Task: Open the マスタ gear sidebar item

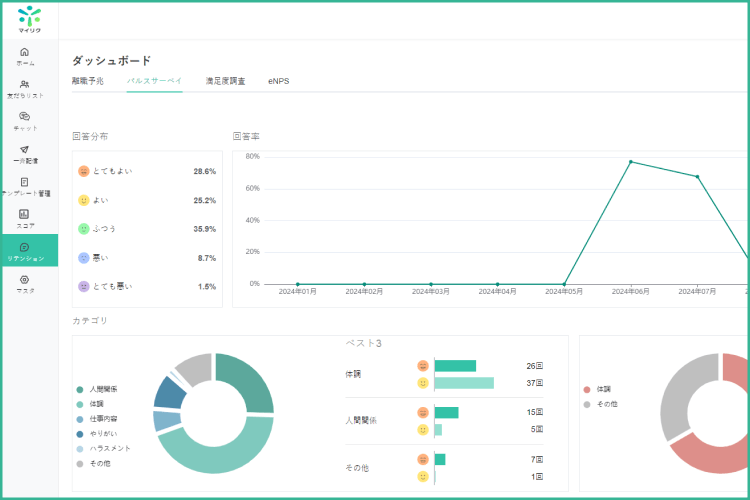Action: pyautogui.click(x=25, y=284)
